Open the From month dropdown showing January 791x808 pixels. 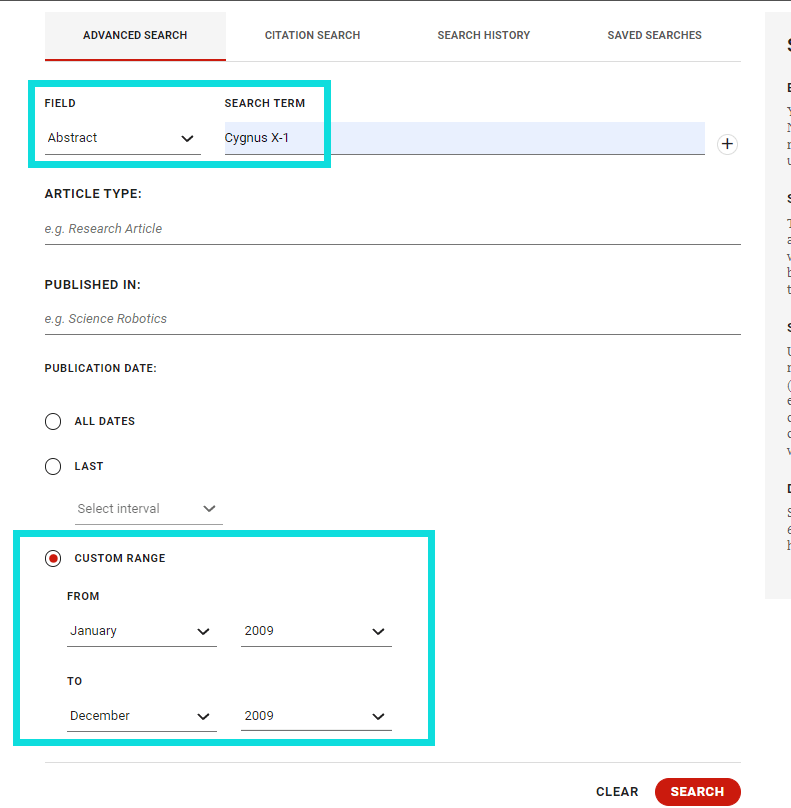point(142,631)
